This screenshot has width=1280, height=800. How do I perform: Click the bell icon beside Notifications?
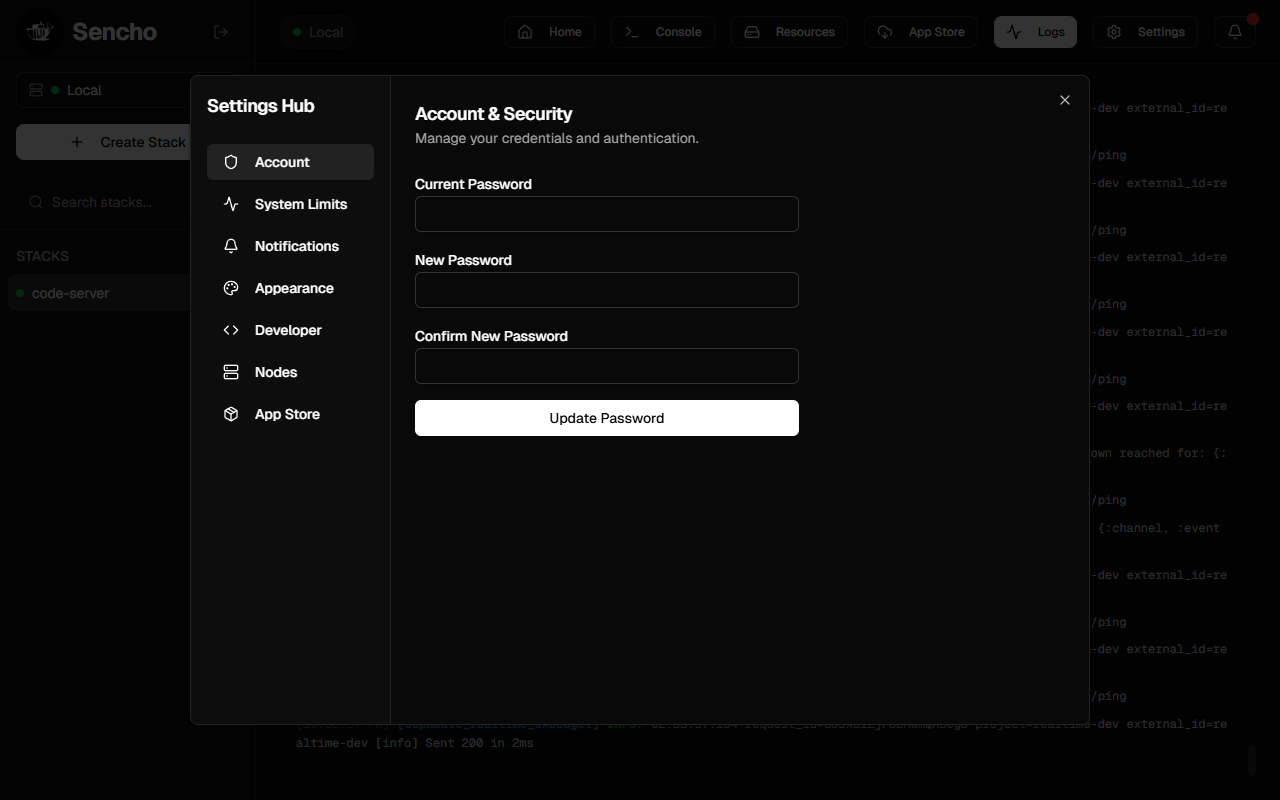coord(231,246)
